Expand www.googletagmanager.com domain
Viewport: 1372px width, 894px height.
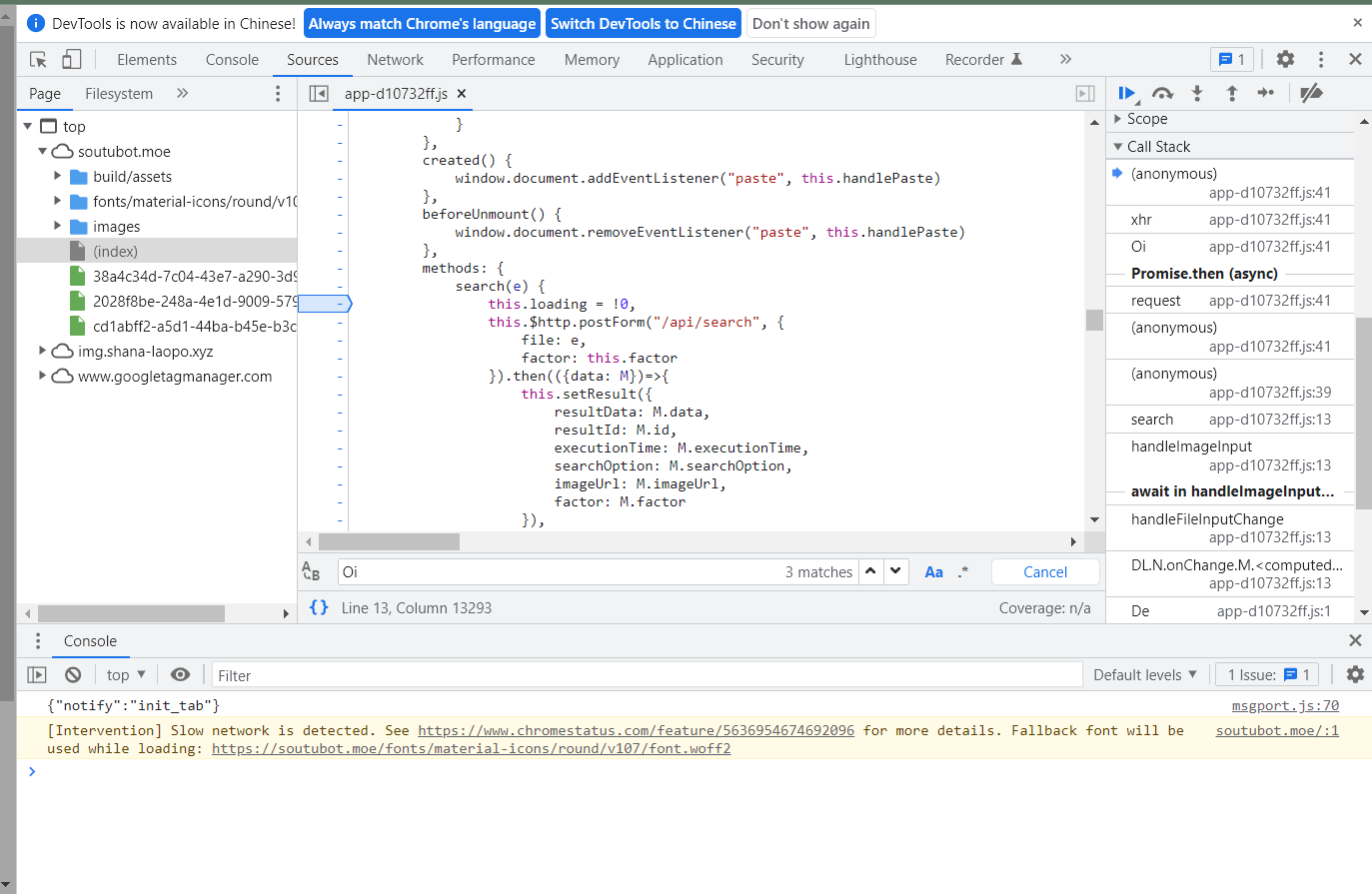(x=43, y=377)
